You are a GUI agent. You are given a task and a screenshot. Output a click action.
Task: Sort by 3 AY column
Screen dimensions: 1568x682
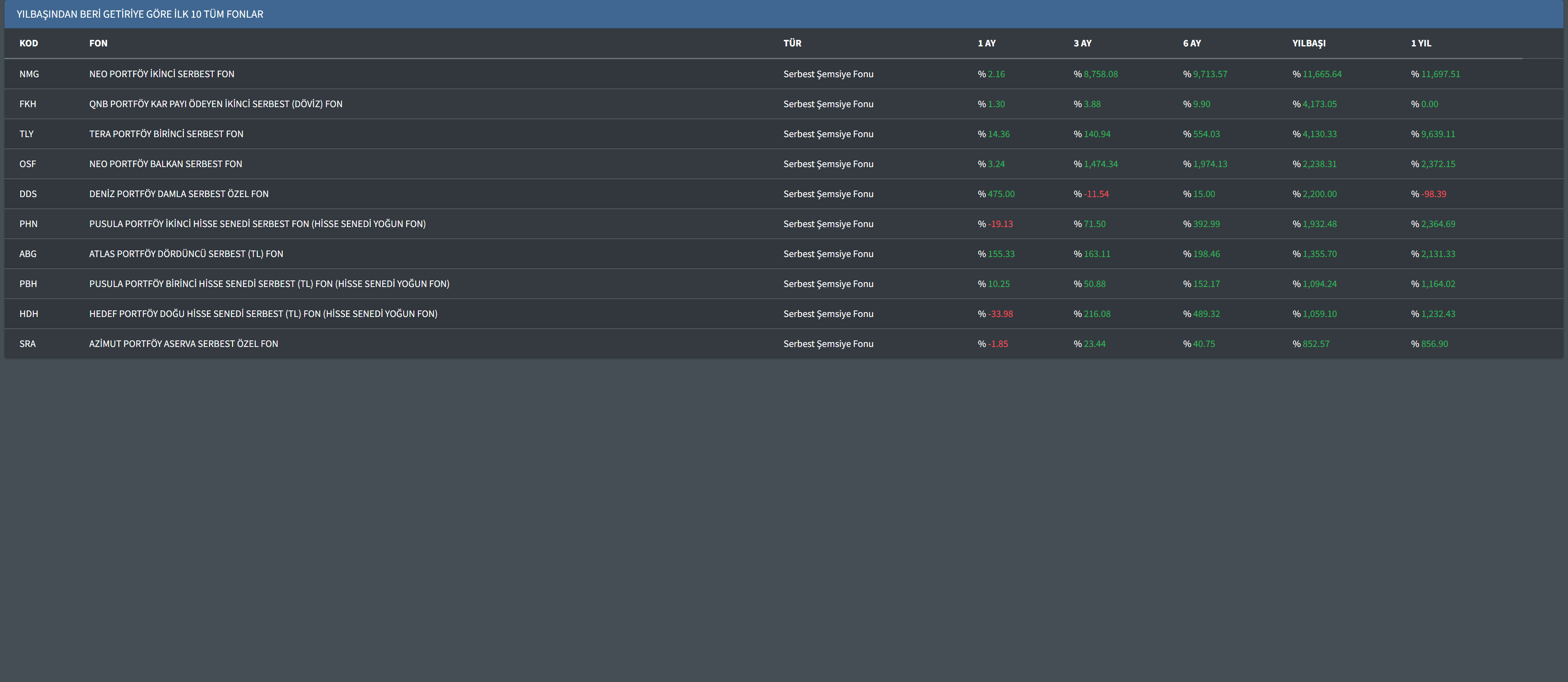pyautogui.click(x=1082, y=43)
